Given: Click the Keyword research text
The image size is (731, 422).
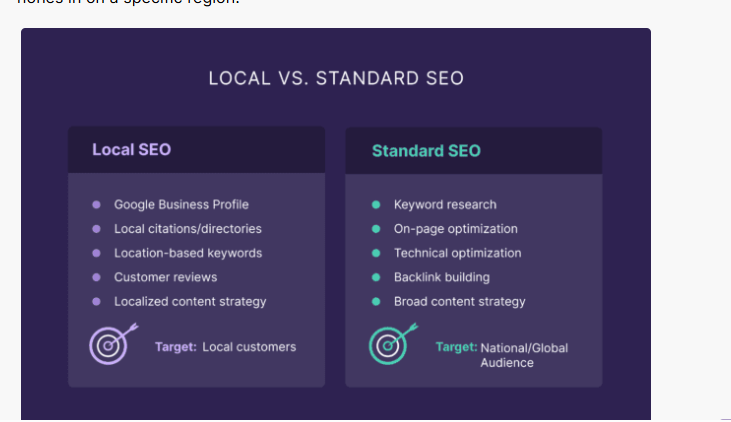Looking at the screenshot, I should pyautogui.click(x=445, y=205).
